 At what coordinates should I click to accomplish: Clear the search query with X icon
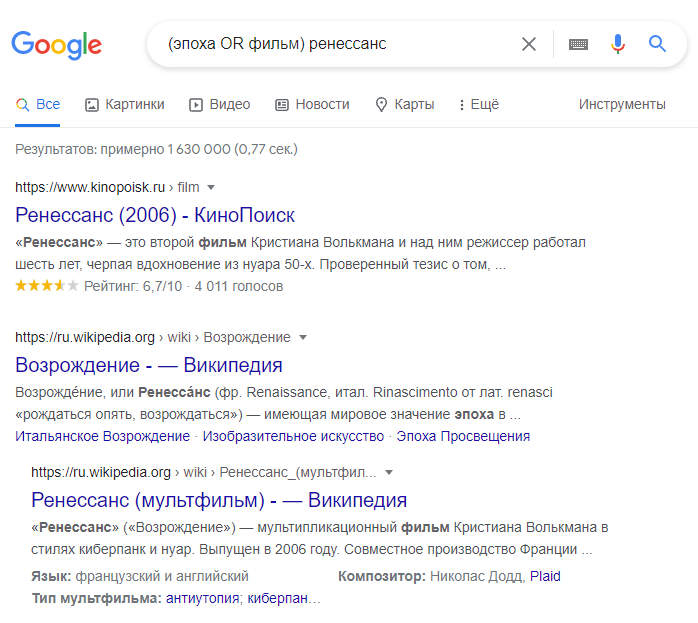(529, 44)
